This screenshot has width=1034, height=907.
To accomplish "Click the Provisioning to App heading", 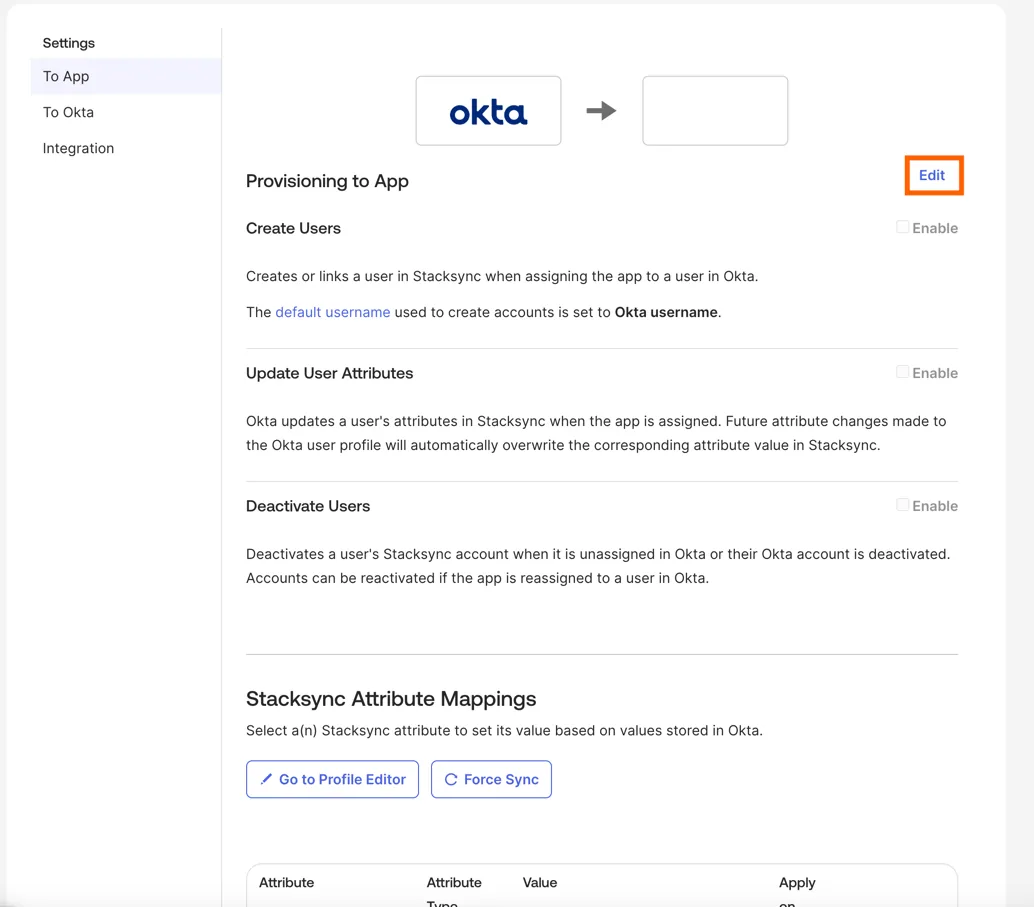I will click(x=327, y=181).
